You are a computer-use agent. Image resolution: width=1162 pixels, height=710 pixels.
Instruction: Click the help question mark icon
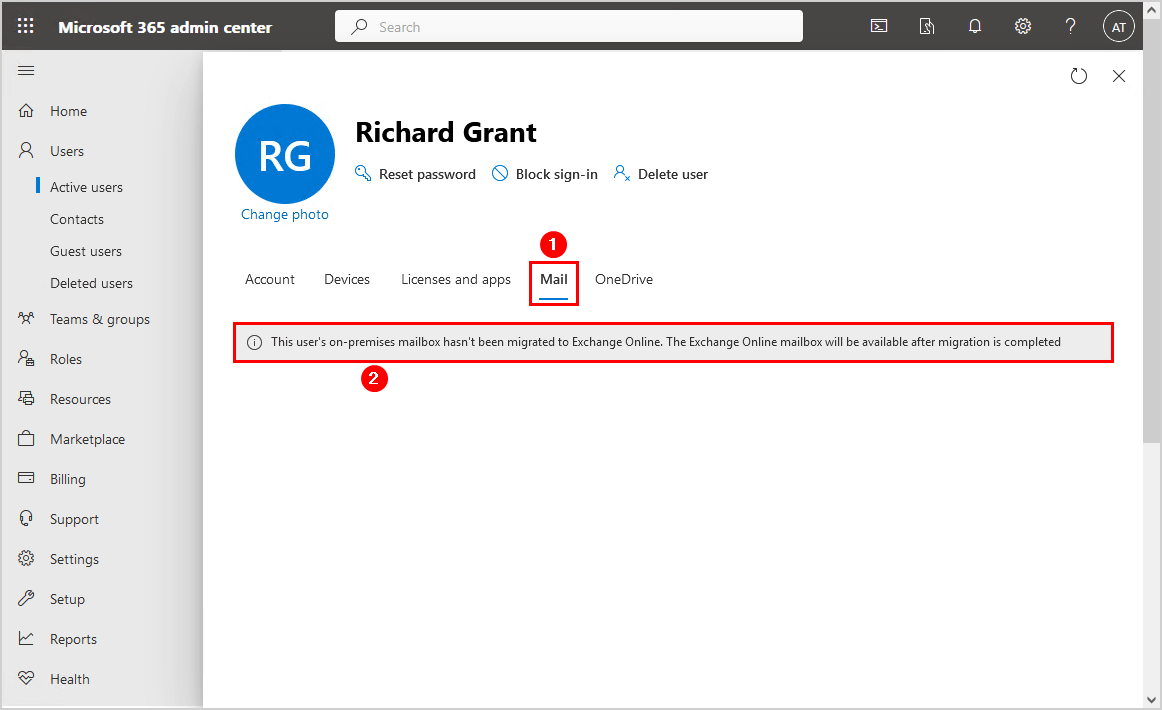click(1070, 27)
